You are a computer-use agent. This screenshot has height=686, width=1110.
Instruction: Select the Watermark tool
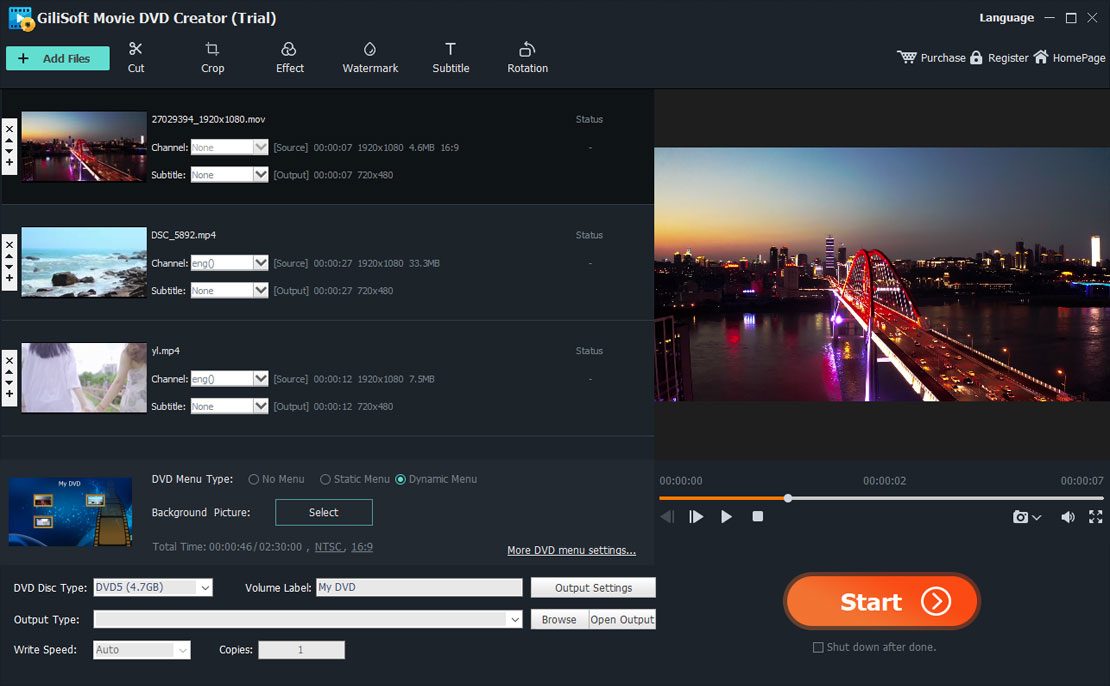[370, 57]
